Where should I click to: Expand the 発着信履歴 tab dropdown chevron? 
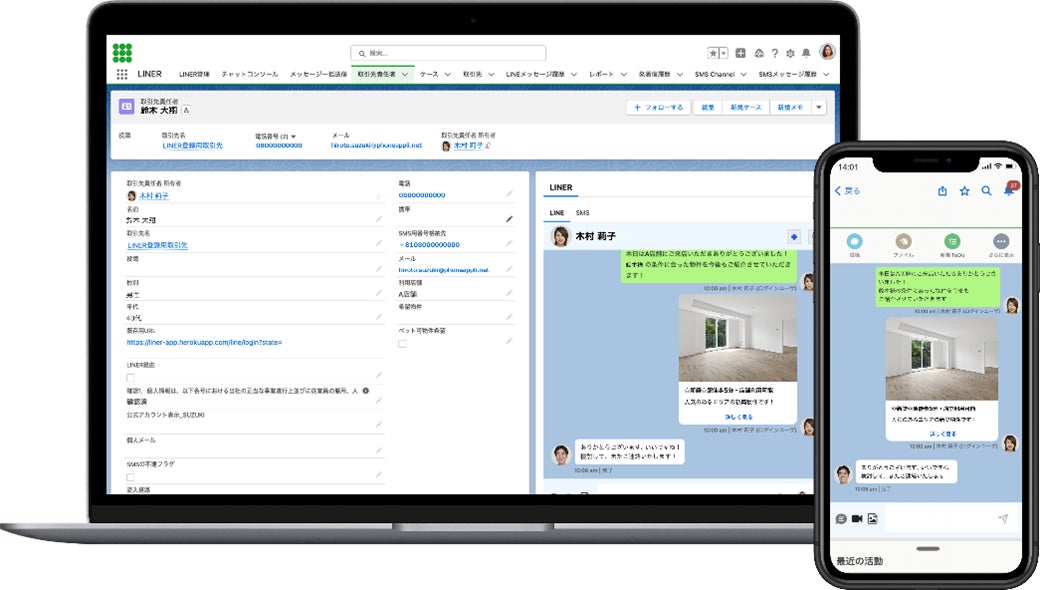(680, 74)
